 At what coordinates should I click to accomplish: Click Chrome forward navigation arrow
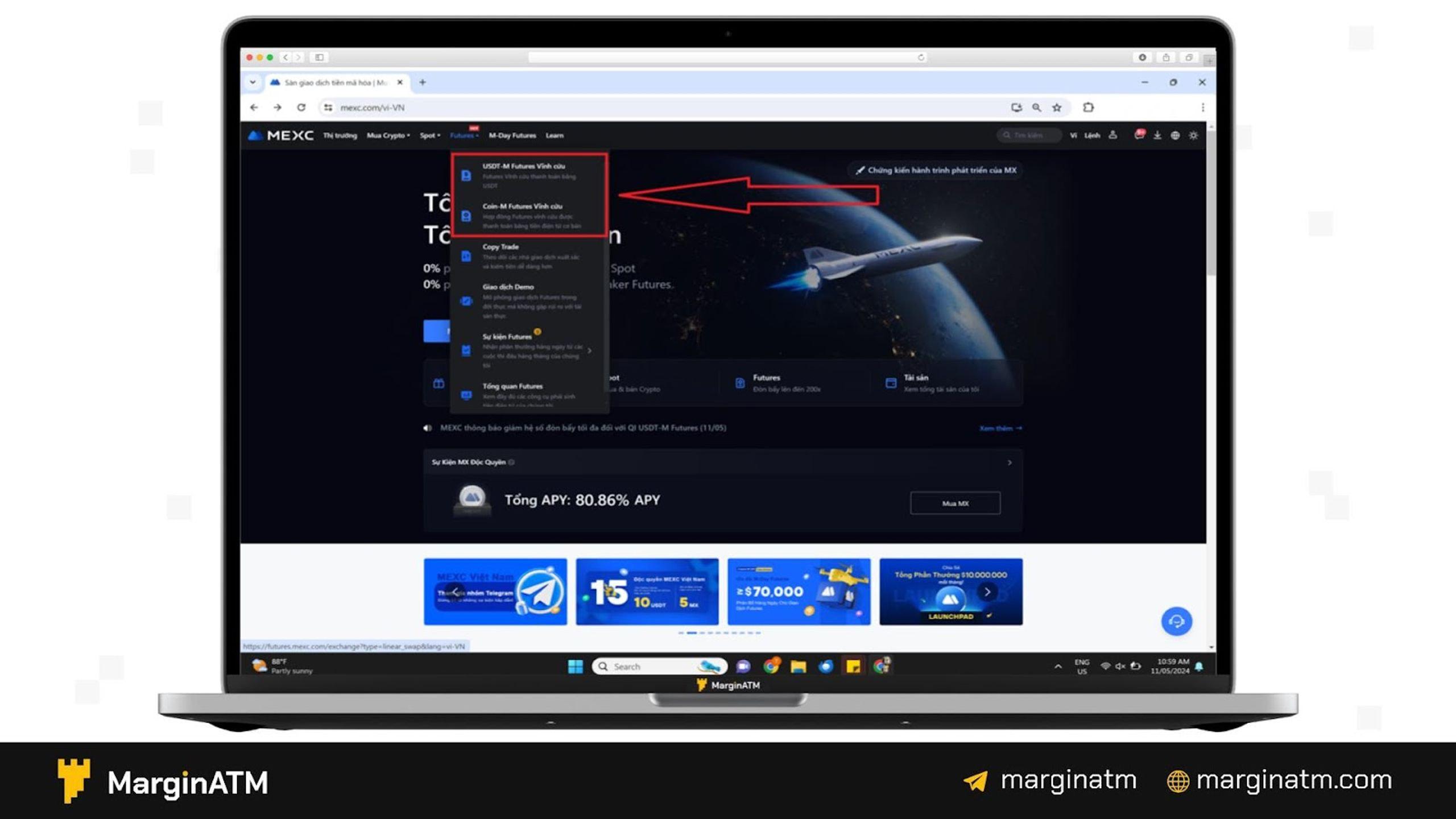[277, 107]
